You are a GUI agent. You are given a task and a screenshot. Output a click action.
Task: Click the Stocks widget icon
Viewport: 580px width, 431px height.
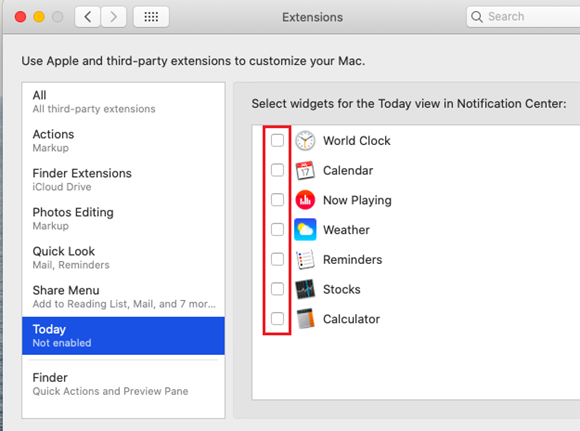tap(305, 289)
